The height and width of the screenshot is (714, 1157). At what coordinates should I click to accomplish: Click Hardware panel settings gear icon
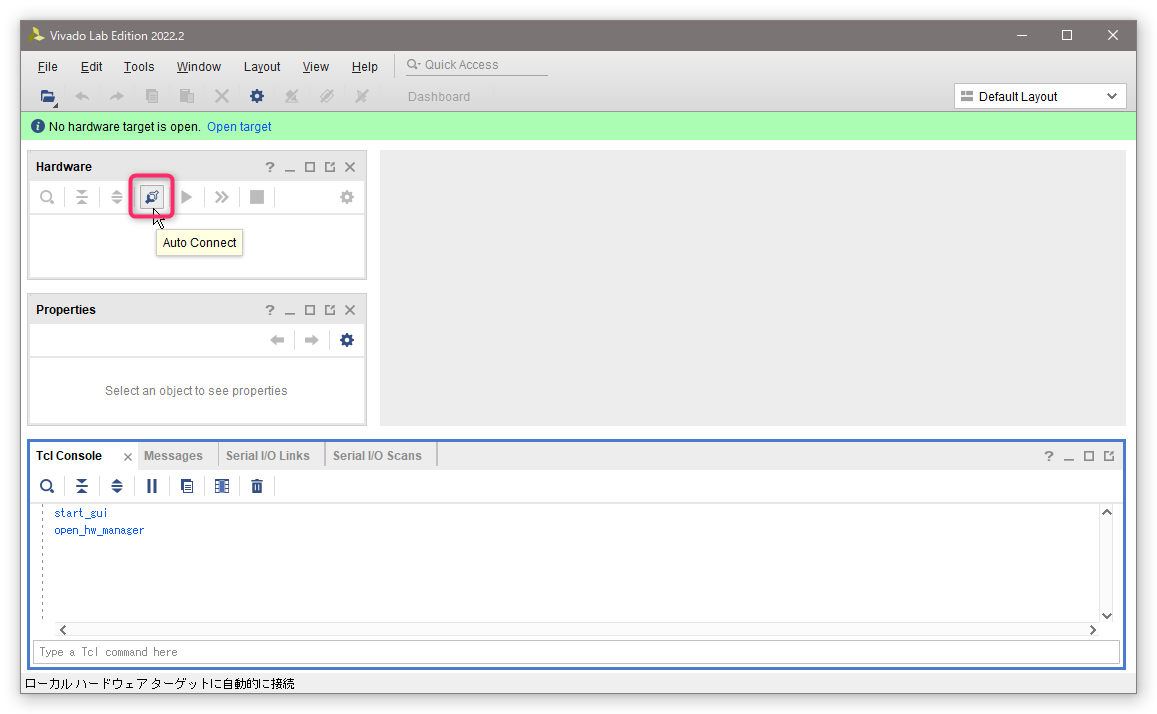(x=346, y=197)
